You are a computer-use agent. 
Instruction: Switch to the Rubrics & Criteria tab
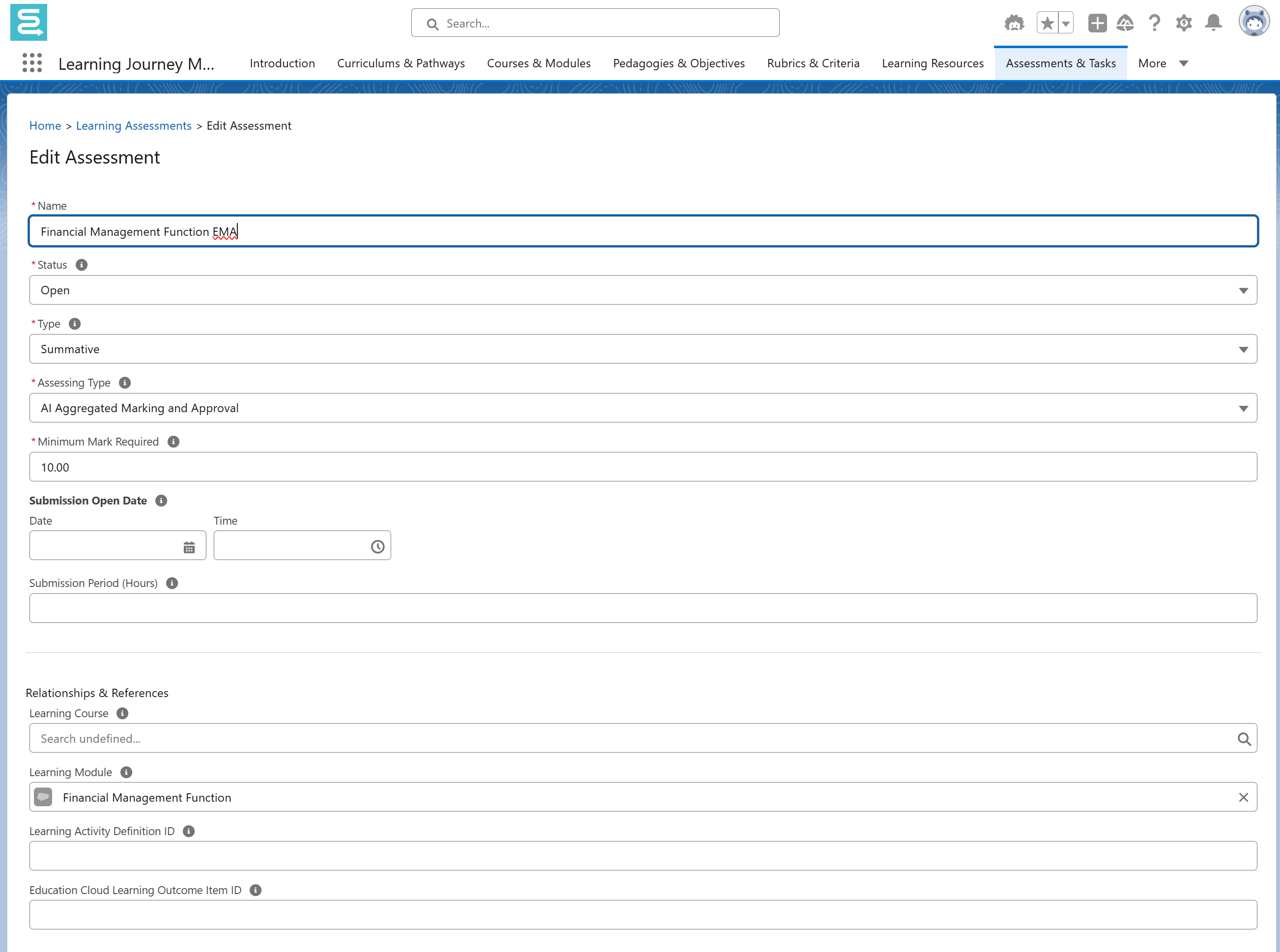[813, 63]
